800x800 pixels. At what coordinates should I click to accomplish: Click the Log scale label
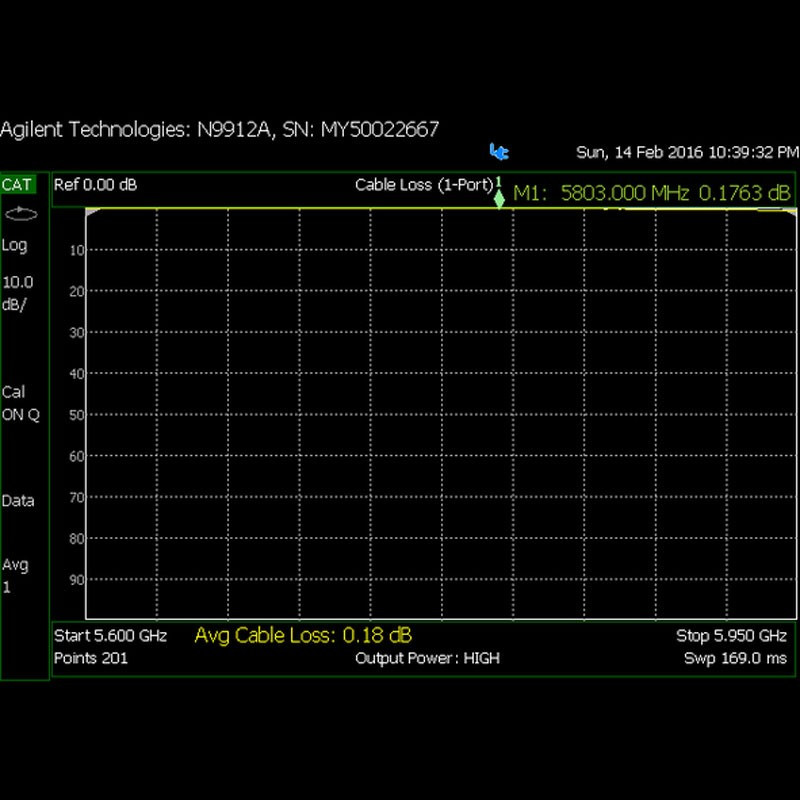pyautogui.click(x=14, y=245)
